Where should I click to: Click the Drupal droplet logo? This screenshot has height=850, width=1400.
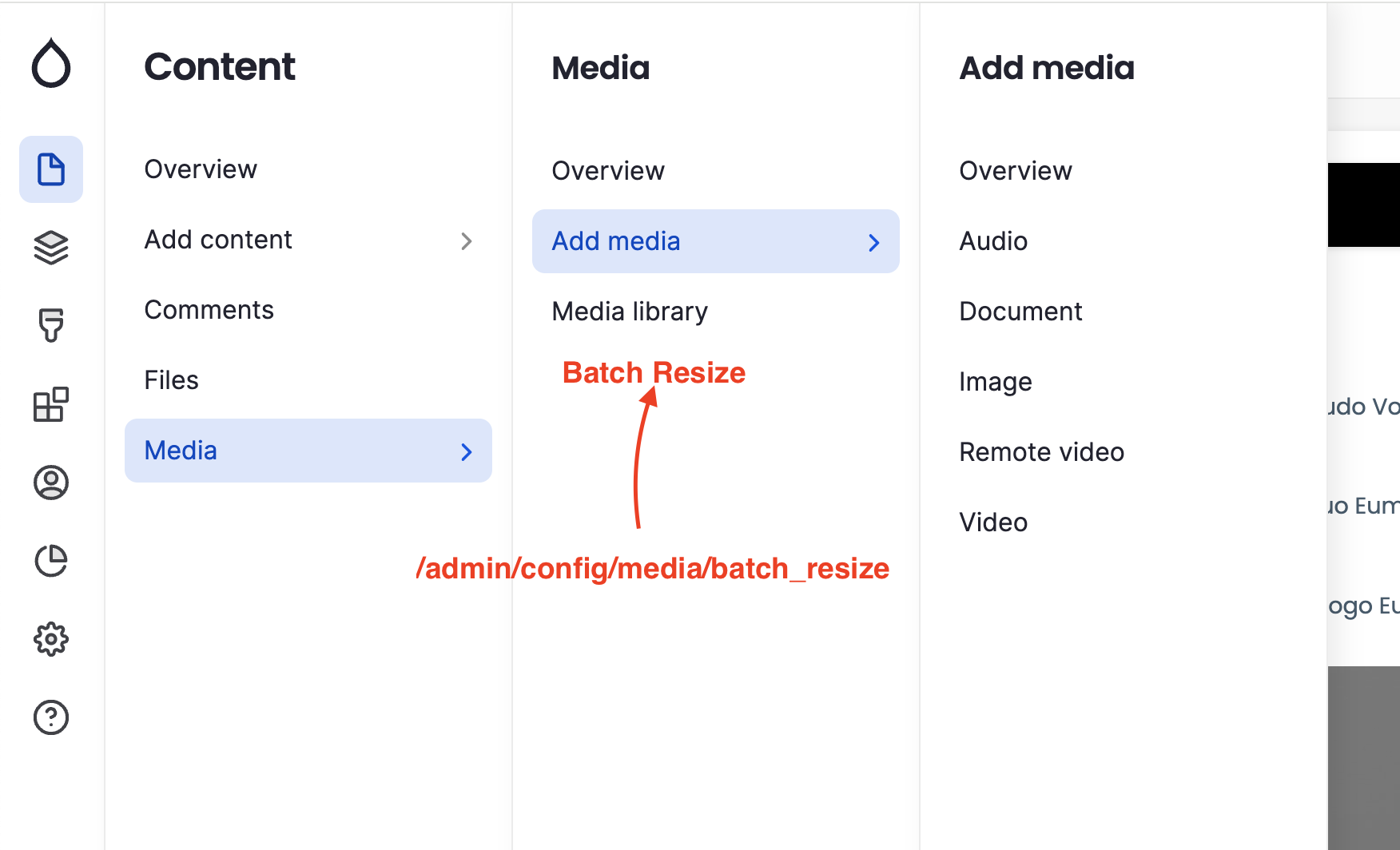50,63
